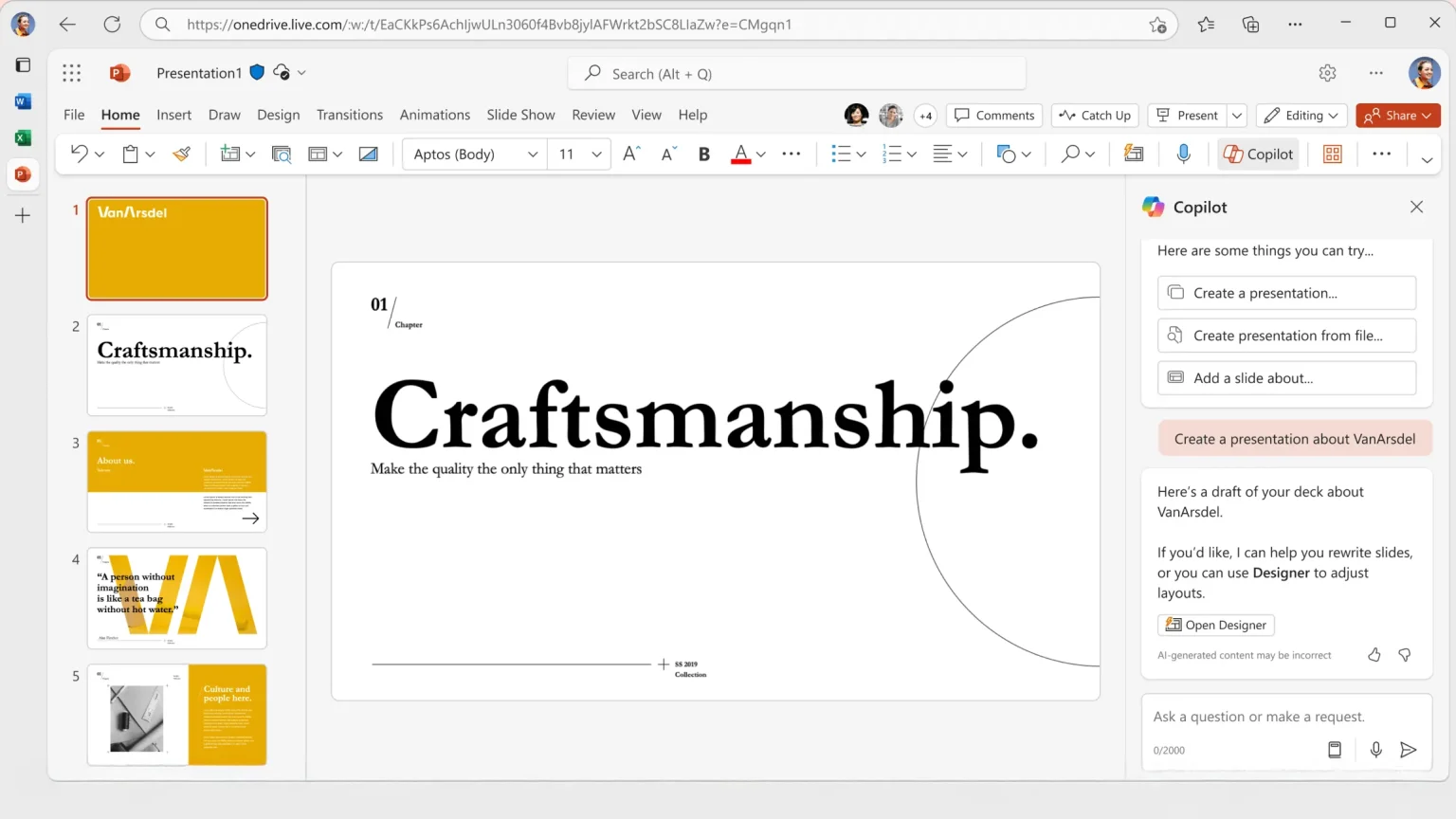
Task: Expand the ribbon with chevron
Action: tap(1427, 159)
